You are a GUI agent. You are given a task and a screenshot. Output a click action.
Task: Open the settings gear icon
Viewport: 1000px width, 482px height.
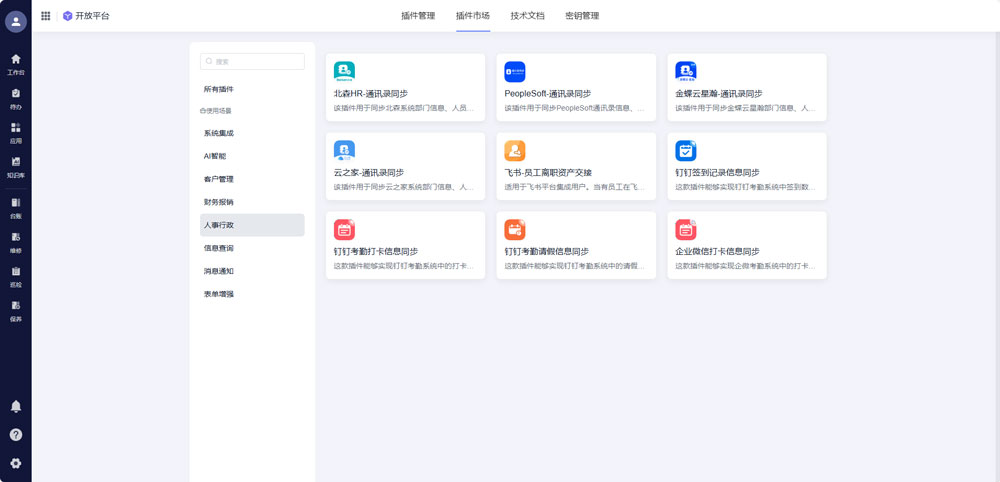tap(15, 463)
